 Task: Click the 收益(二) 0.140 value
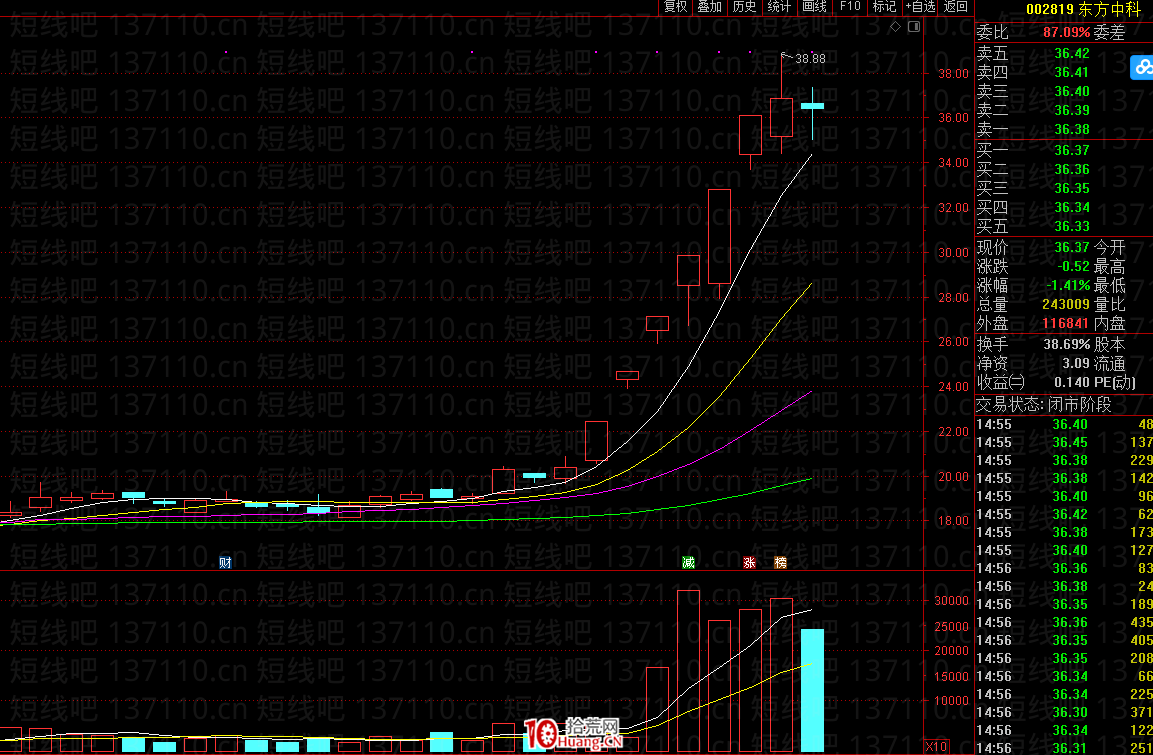pyautogui.click(x=1072, y=382)
